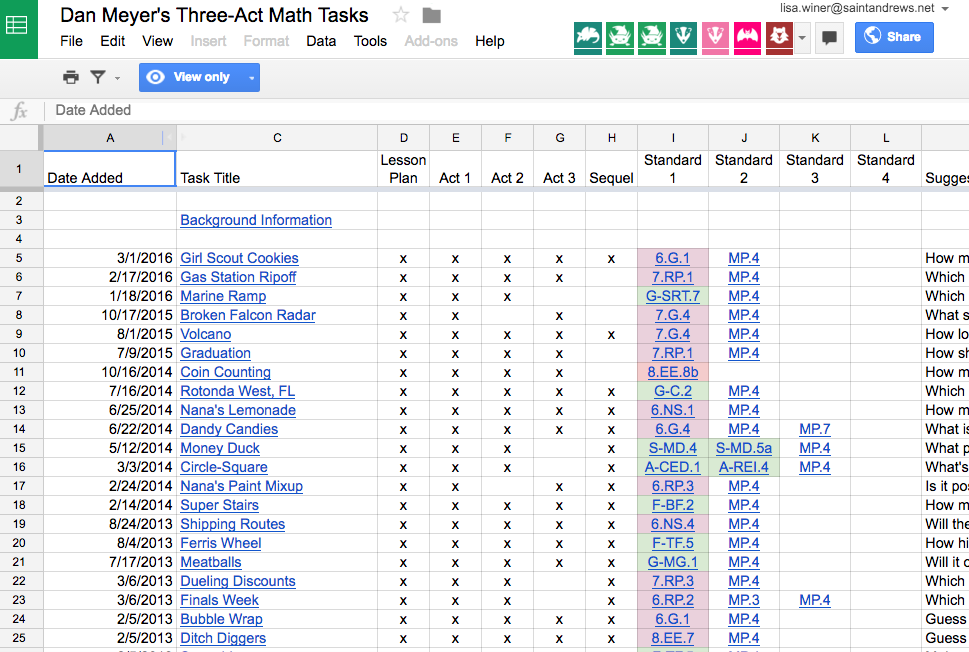
Task: Click the Print icon
Action: [x=69, y=76]
